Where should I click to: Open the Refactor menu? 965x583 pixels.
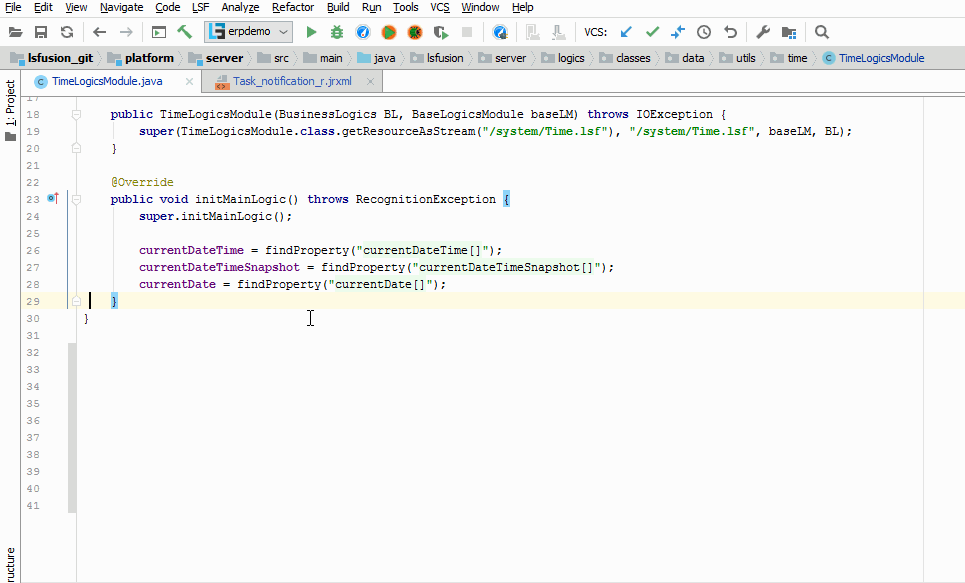293,7
